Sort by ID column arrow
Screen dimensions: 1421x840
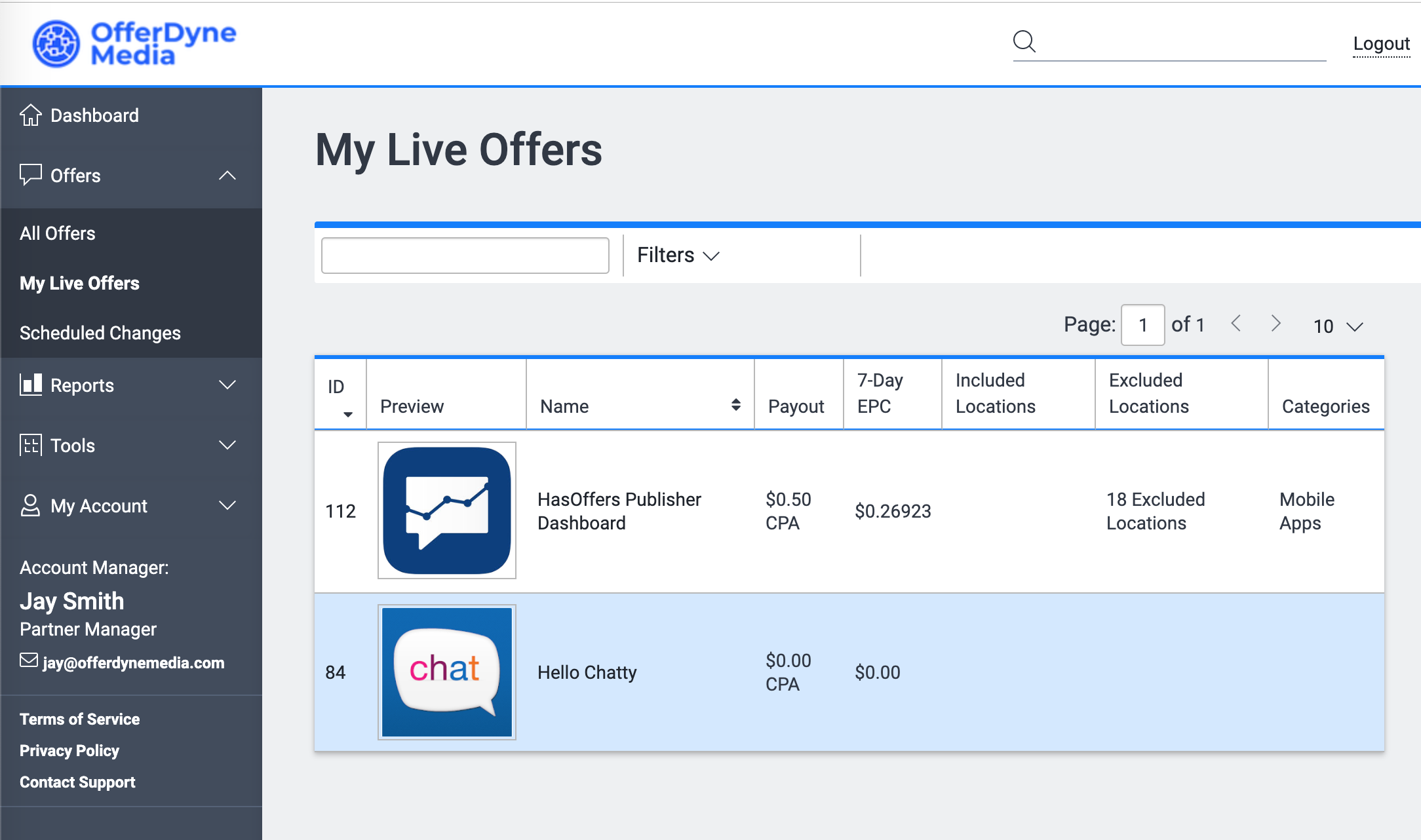348,414
